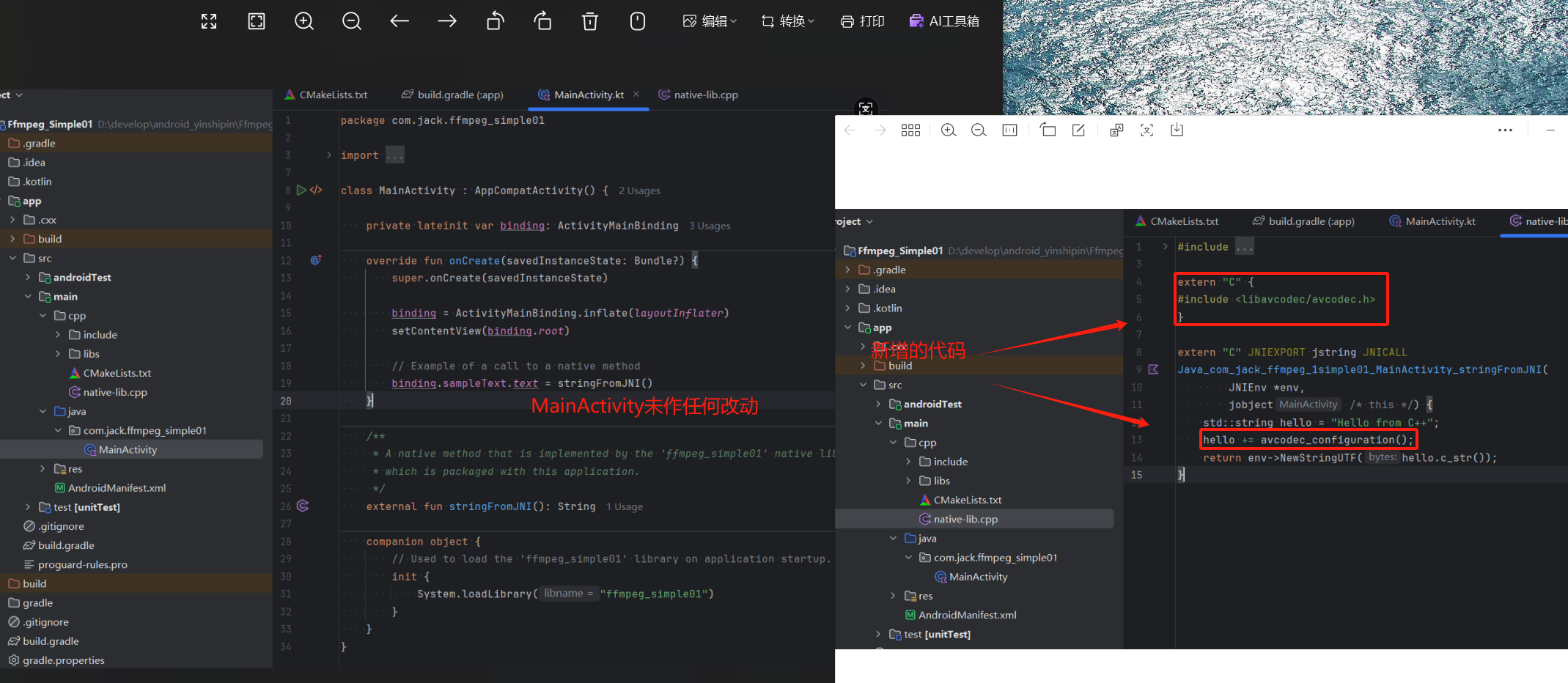Open the 编辑 edit dropdown
Screen dimensions: 1568x683
point(710,21)
